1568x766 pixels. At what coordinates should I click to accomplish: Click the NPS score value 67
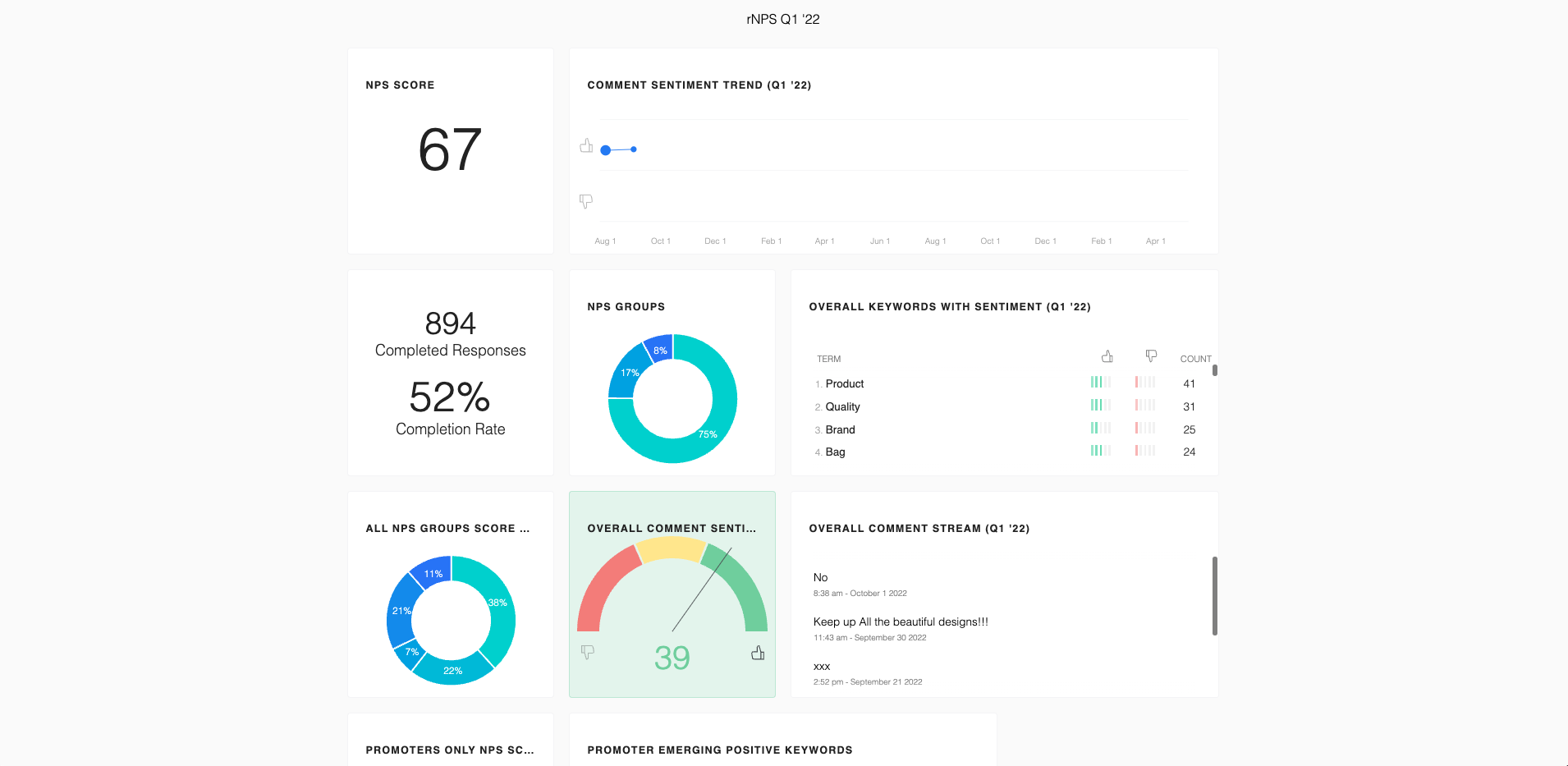[x=450, y=150]
